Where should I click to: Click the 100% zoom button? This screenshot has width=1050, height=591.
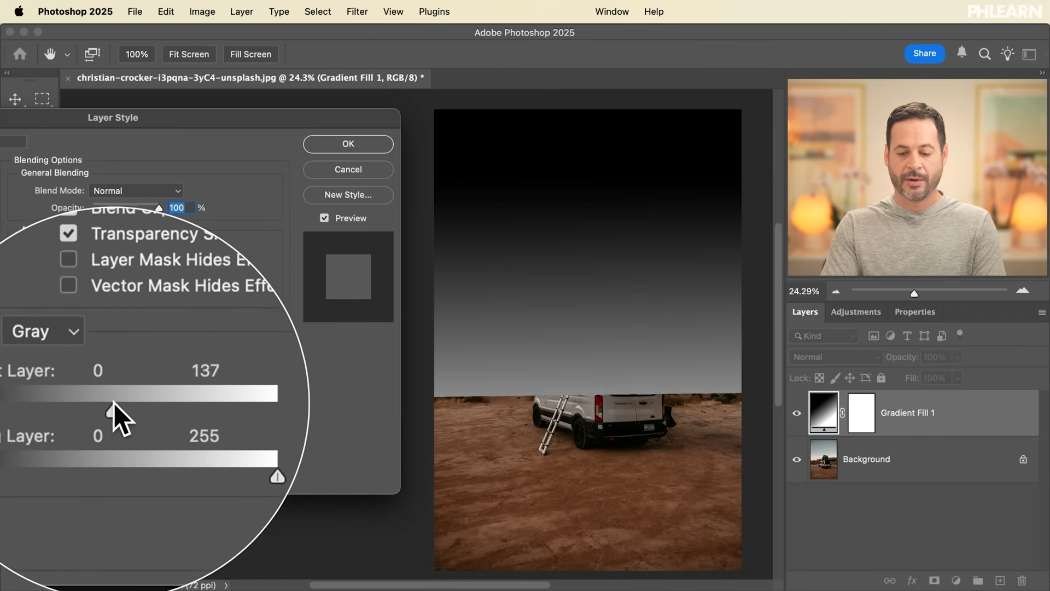coord(137,54)
